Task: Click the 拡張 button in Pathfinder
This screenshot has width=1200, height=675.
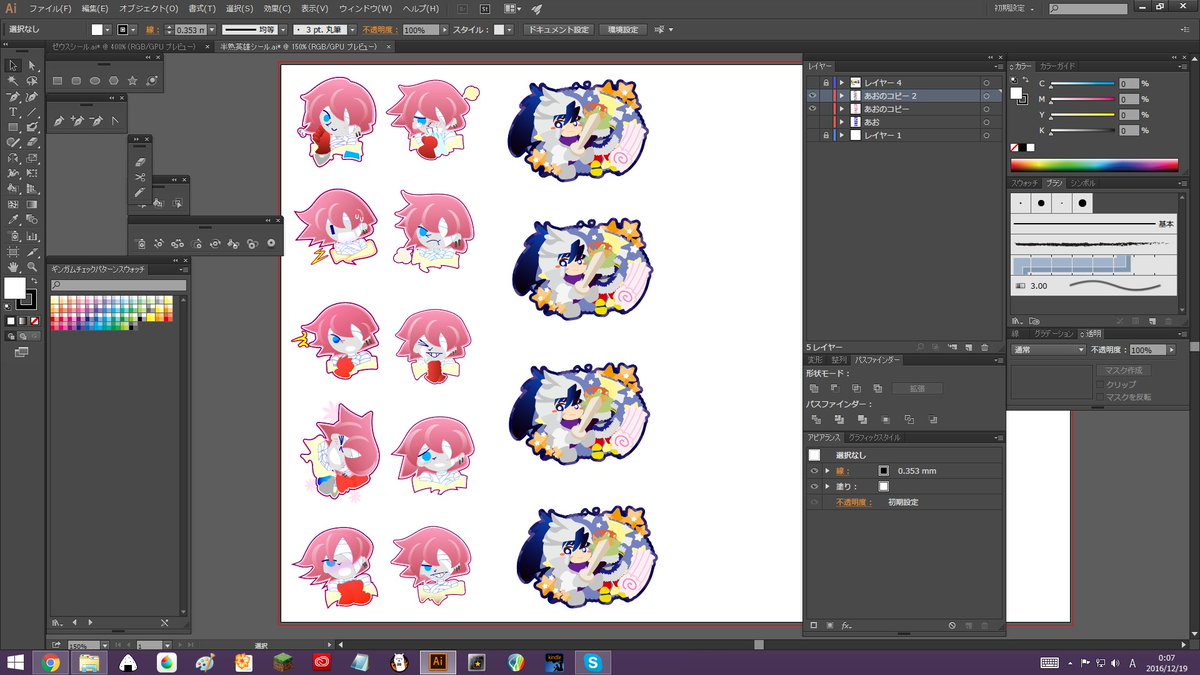Action: [x=918, y=388]
